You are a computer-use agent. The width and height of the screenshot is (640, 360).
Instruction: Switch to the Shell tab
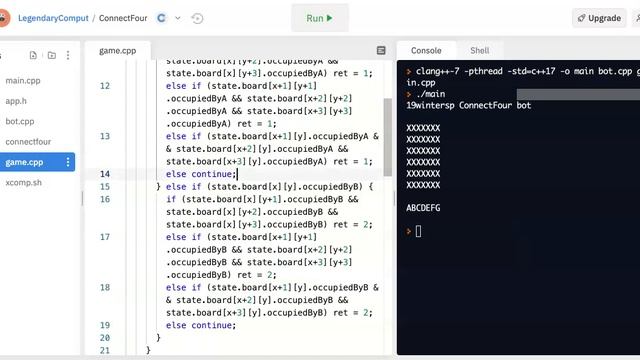coord(480,51)
